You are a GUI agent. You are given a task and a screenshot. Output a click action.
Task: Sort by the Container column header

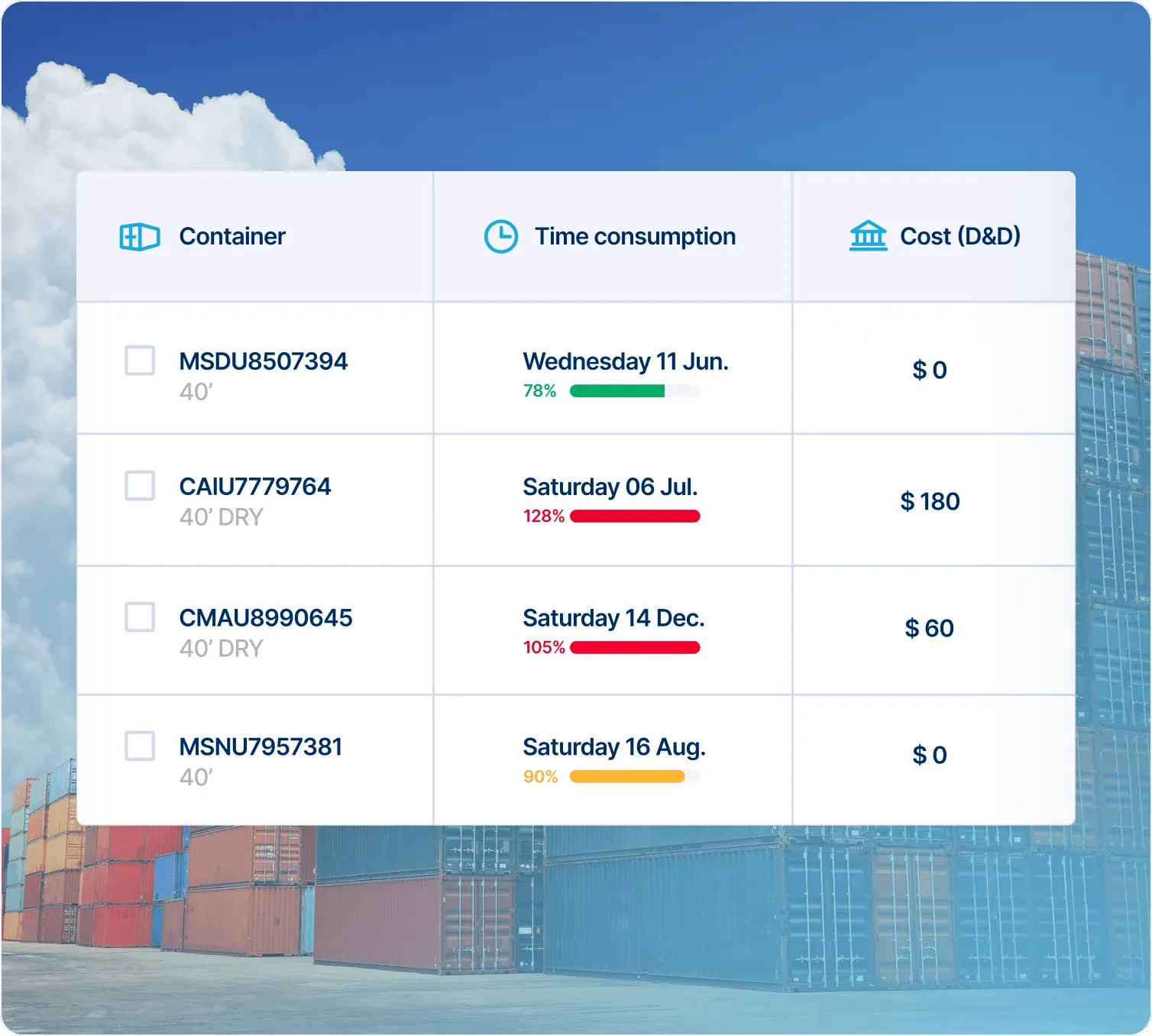tap(232, 237)
